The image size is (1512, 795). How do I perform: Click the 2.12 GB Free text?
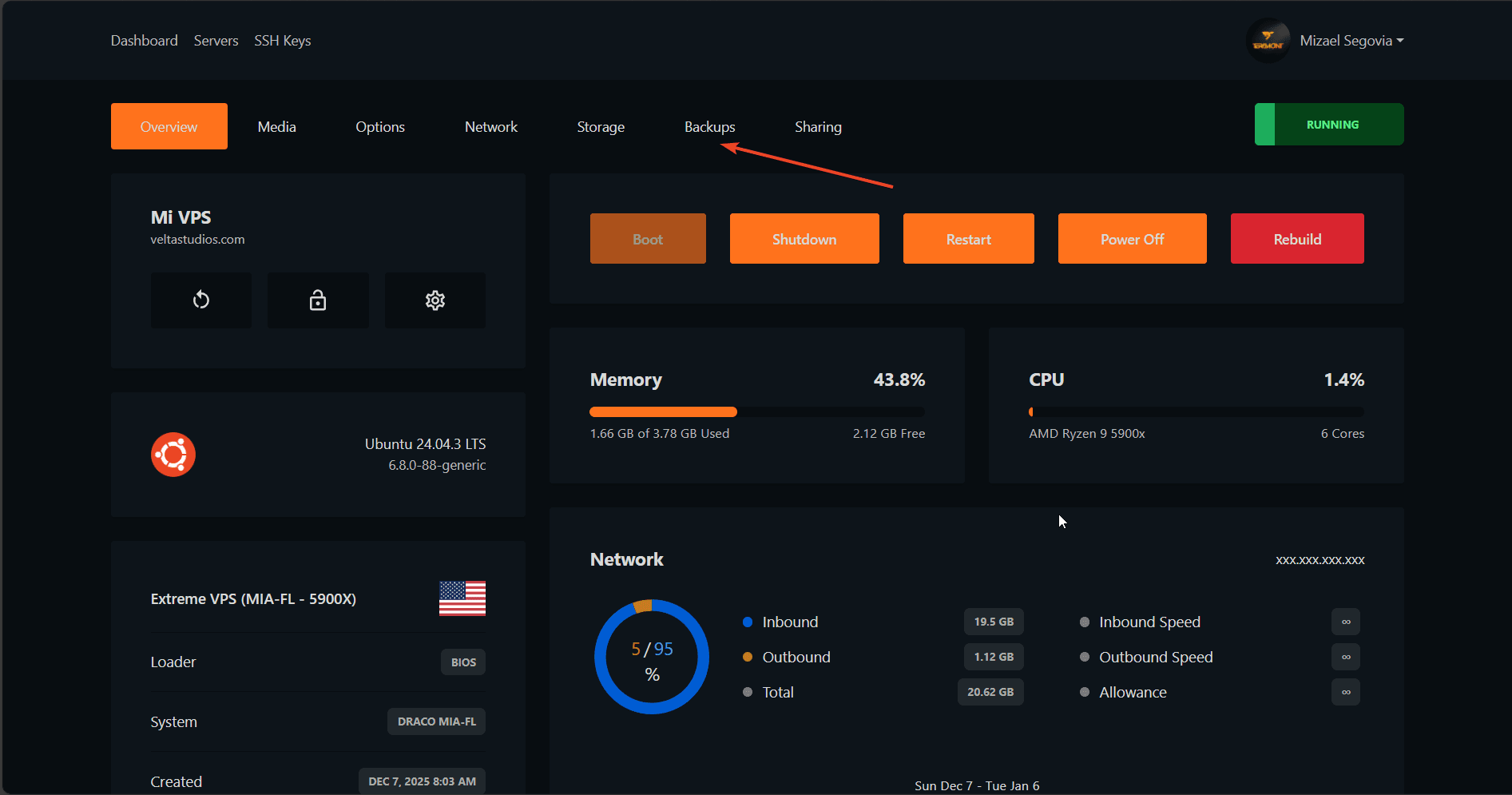pos(889,434)
